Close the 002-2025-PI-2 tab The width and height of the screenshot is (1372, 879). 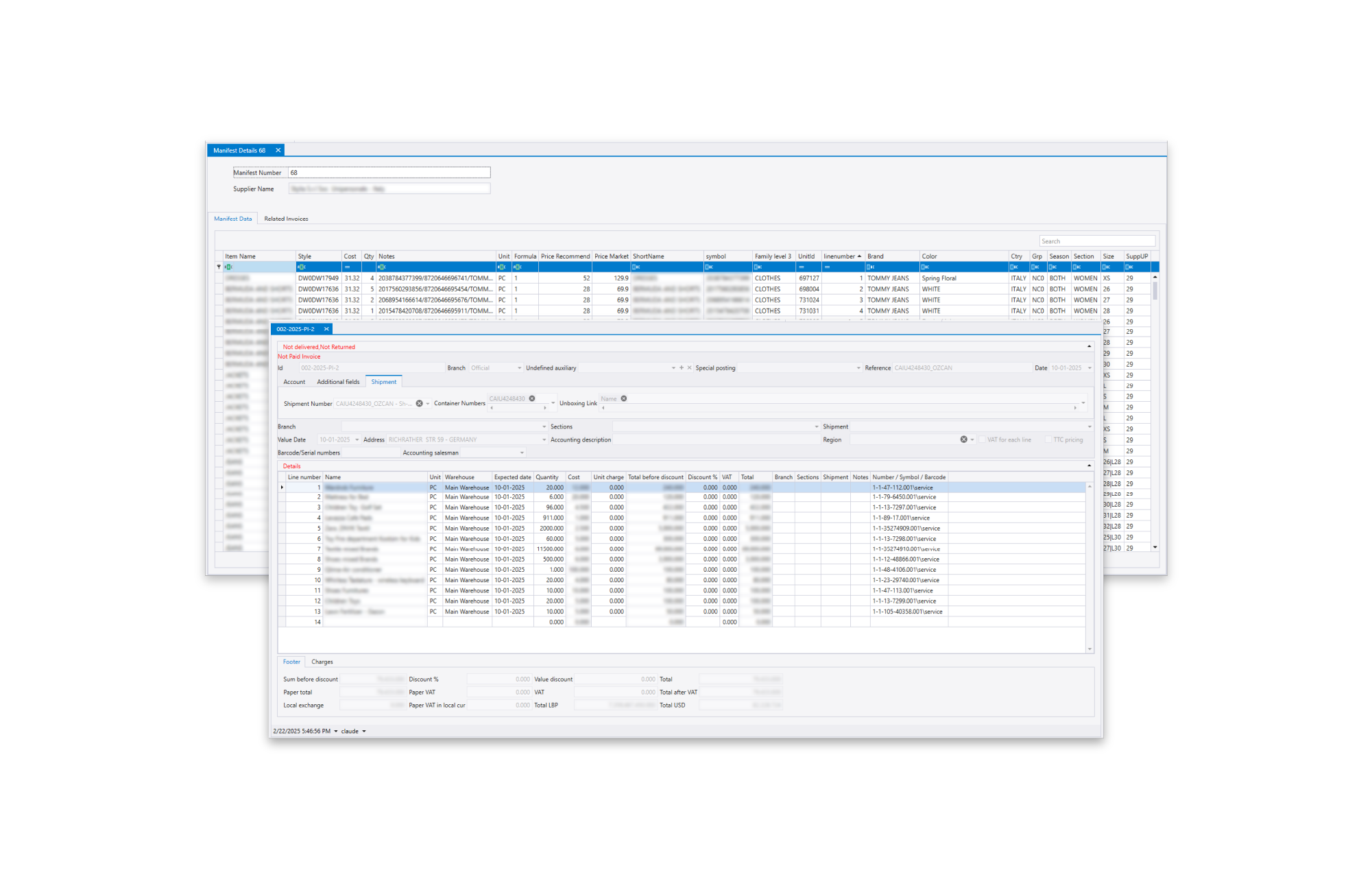click(x=326, y=329)
